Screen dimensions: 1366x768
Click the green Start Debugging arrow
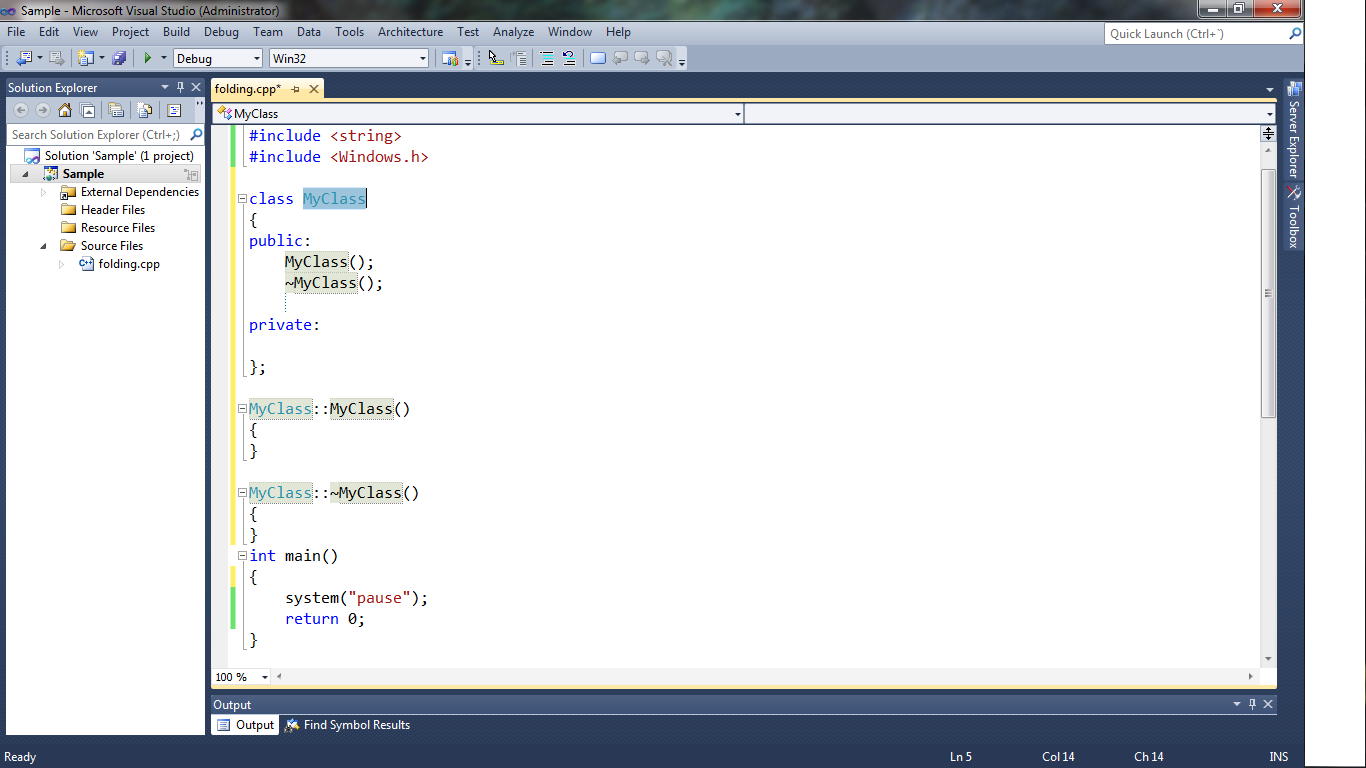148,58
